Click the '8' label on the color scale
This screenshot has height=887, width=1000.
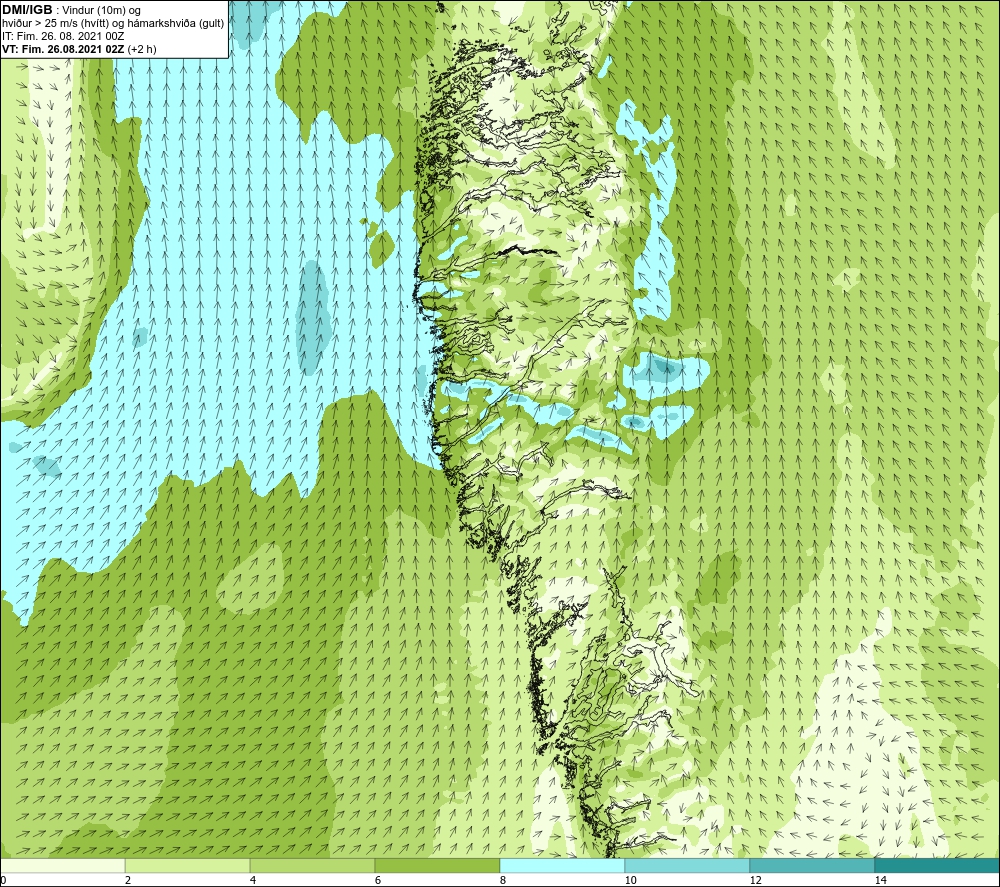503,880
